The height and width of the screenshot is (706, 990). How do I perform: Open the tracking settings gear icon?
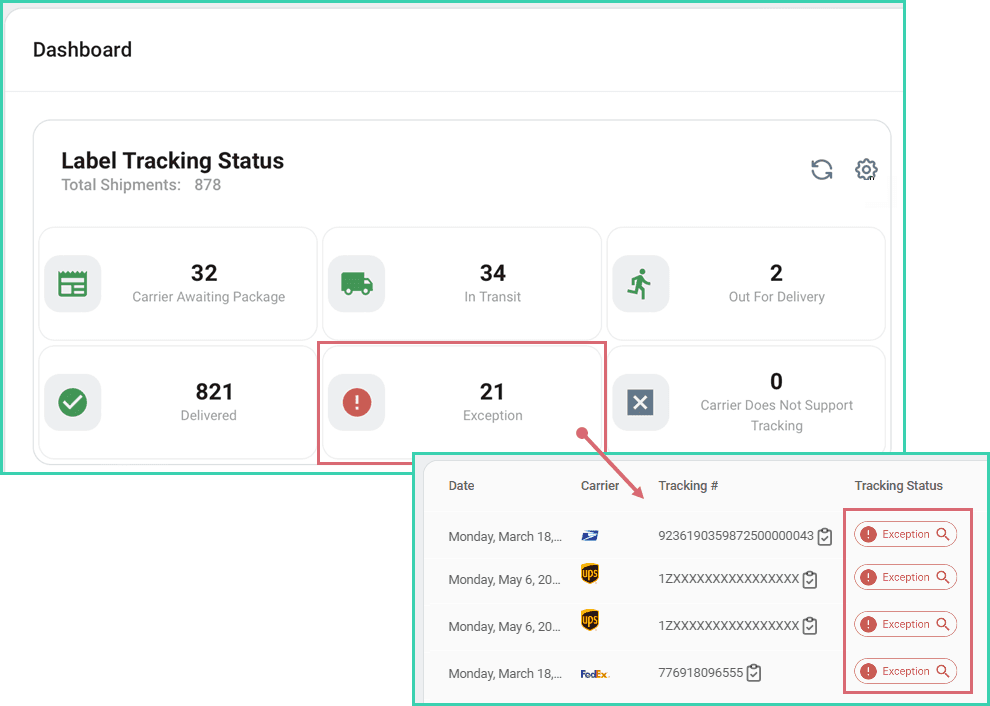tap(866, 170)
